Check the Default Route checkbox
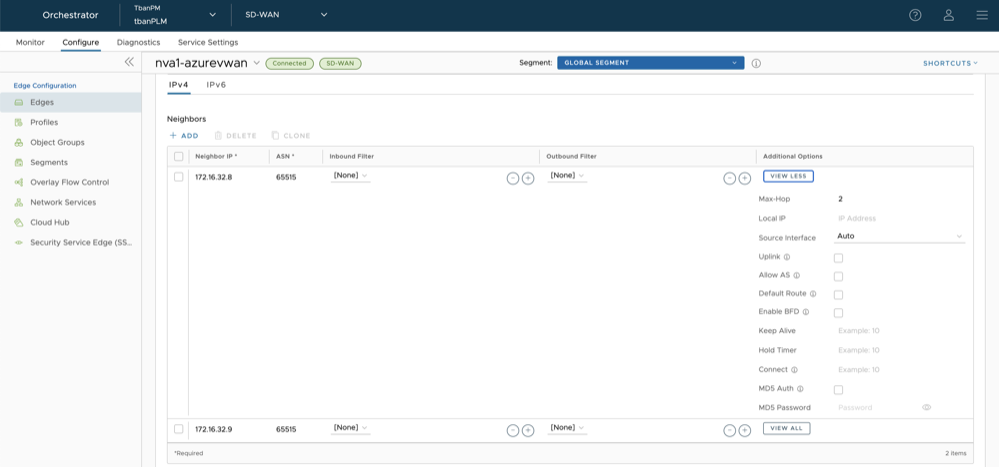 (x=838, y=295)
